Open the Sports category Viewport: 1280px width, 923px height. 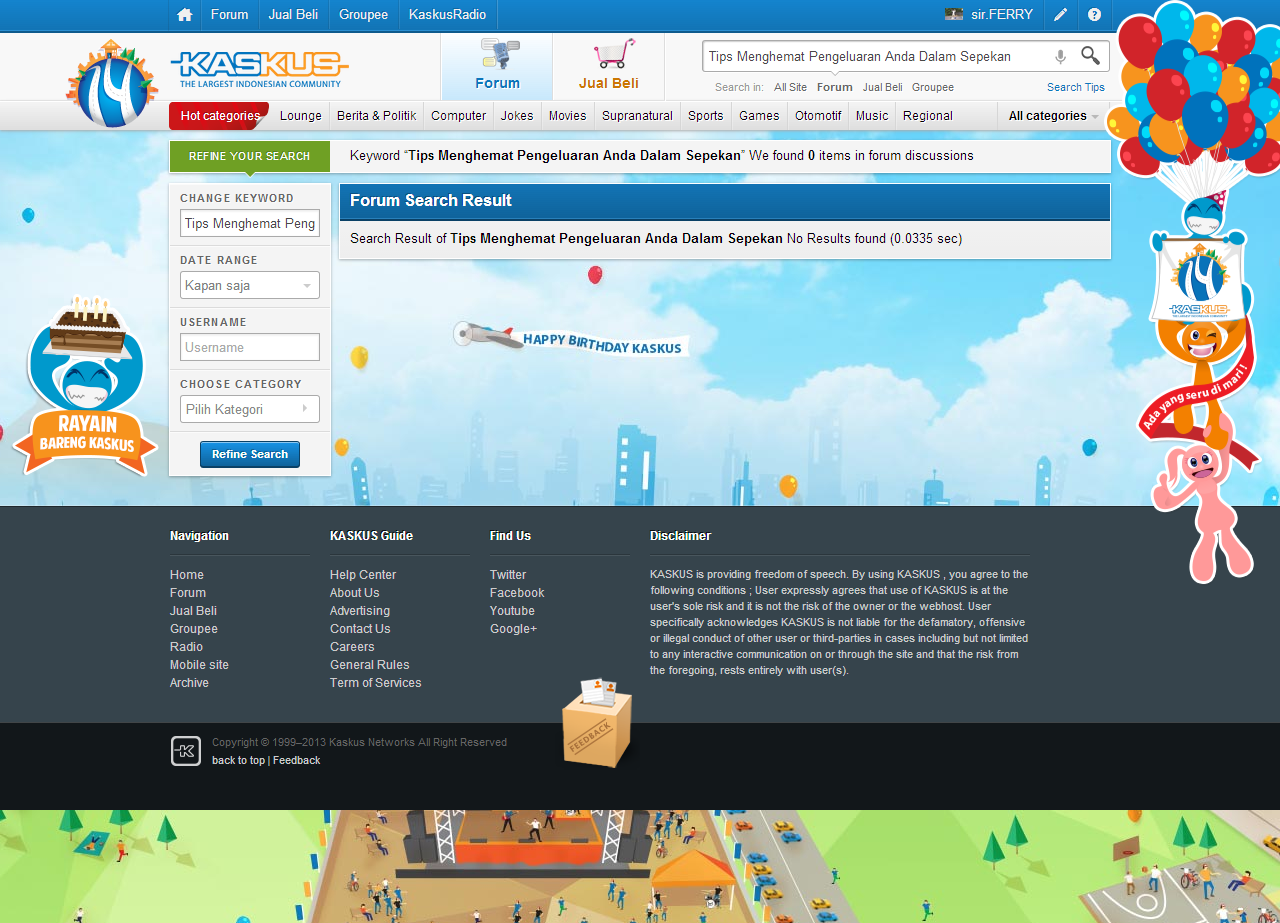706,116
